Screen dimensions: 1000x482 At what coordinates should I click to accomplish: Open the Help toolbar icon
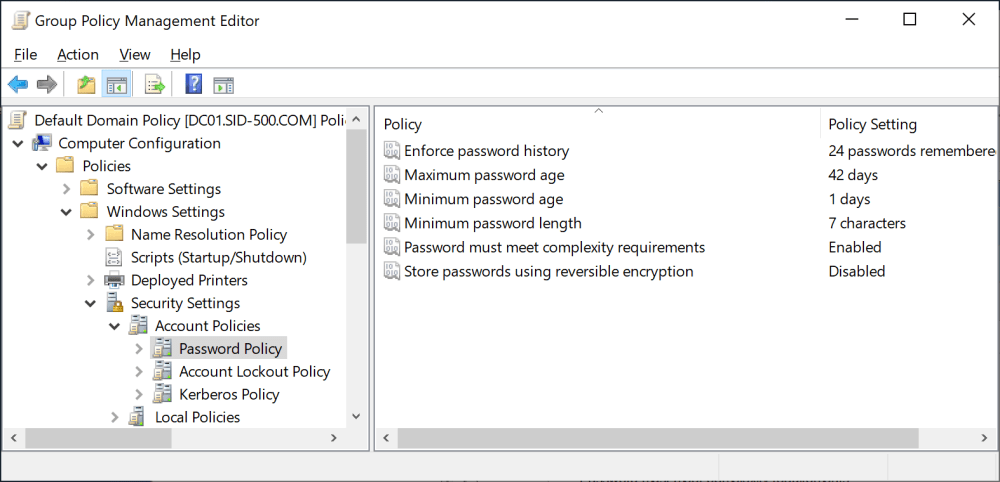[194, 85]
